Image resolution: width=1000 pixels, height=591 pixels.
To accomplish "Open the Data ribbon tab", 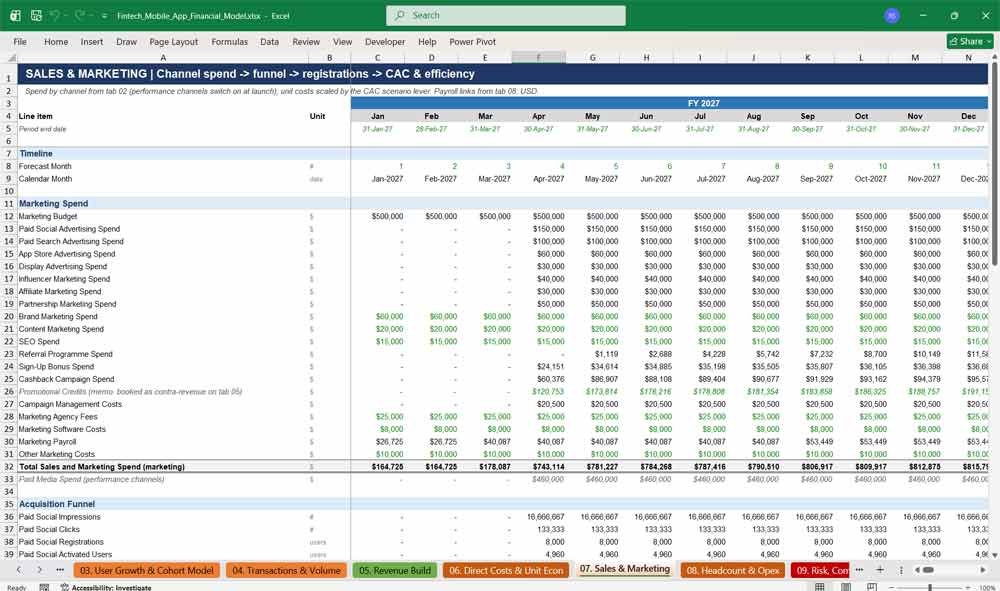I will (x=269, y=41).
